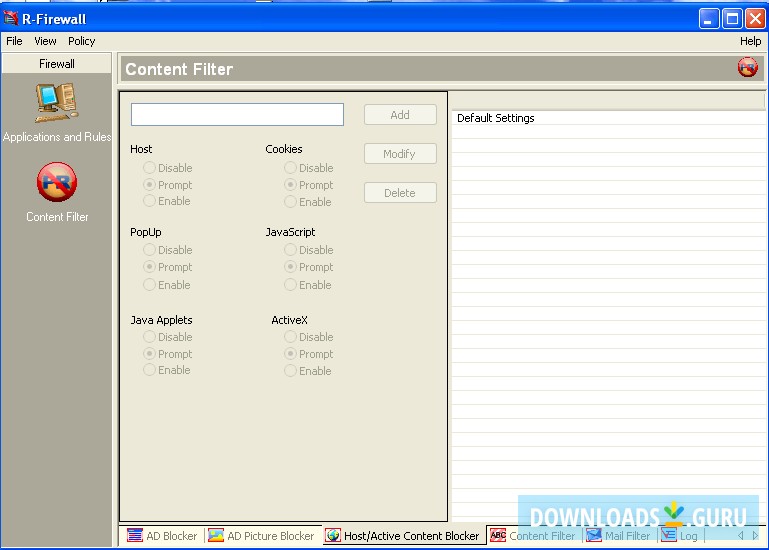The width and height of the screenshot is (769, 550).
Task: Click the Firewall sidebar header button
Action: [x=56, y=64]
